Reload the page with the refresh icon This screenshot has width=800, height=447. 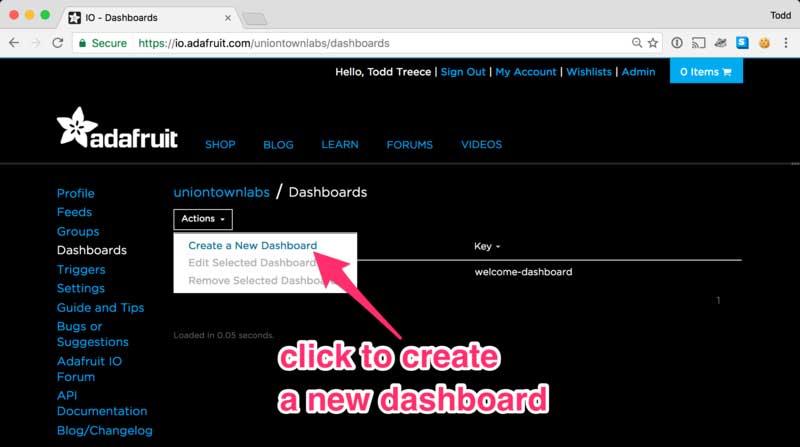tap(58, 43)
